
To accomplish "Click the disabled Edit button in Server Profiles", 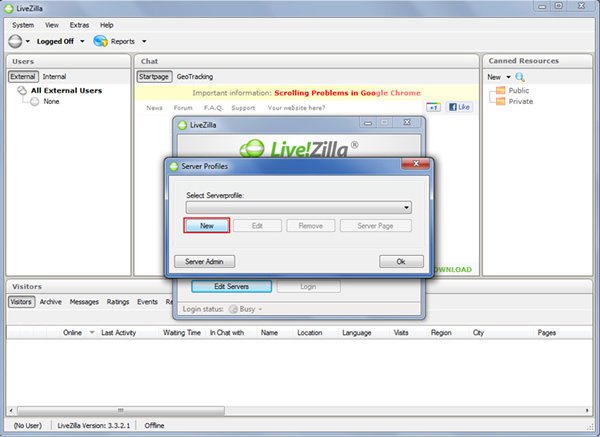I will tap(257, 225).
